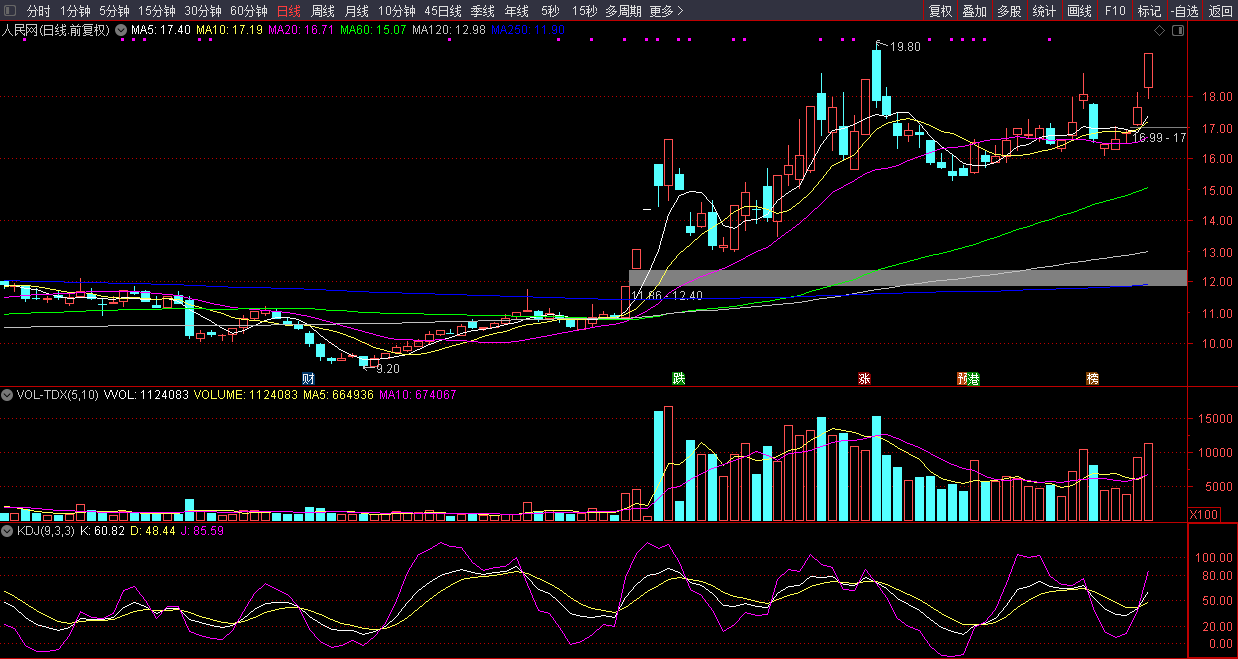Viewport: 1238px width, 659px height.
Task: Click the 返回 back button
Action: [1221, 11]
